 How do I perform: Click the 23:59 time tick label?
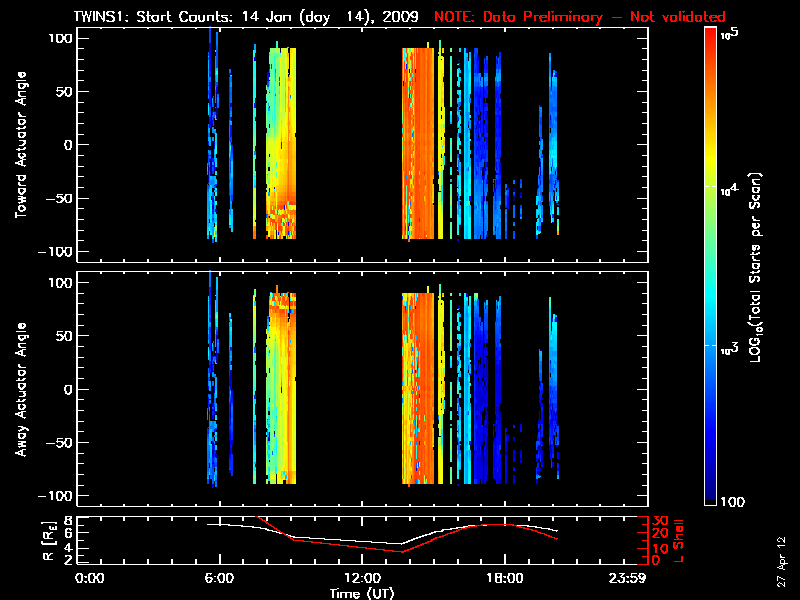coord(628,578)
